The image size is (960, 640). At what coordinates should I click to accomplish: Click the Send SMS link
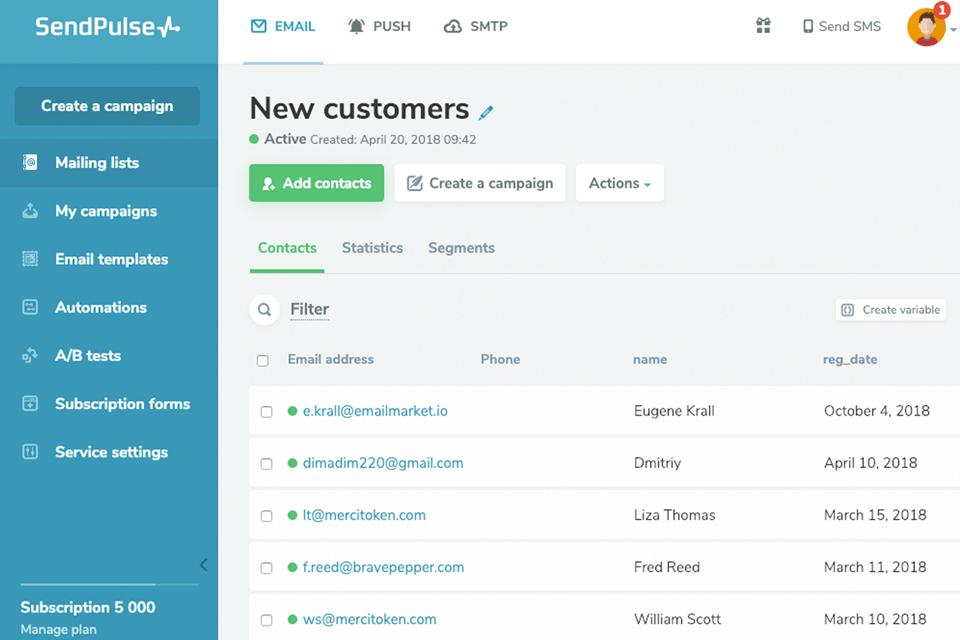point(842,26)
